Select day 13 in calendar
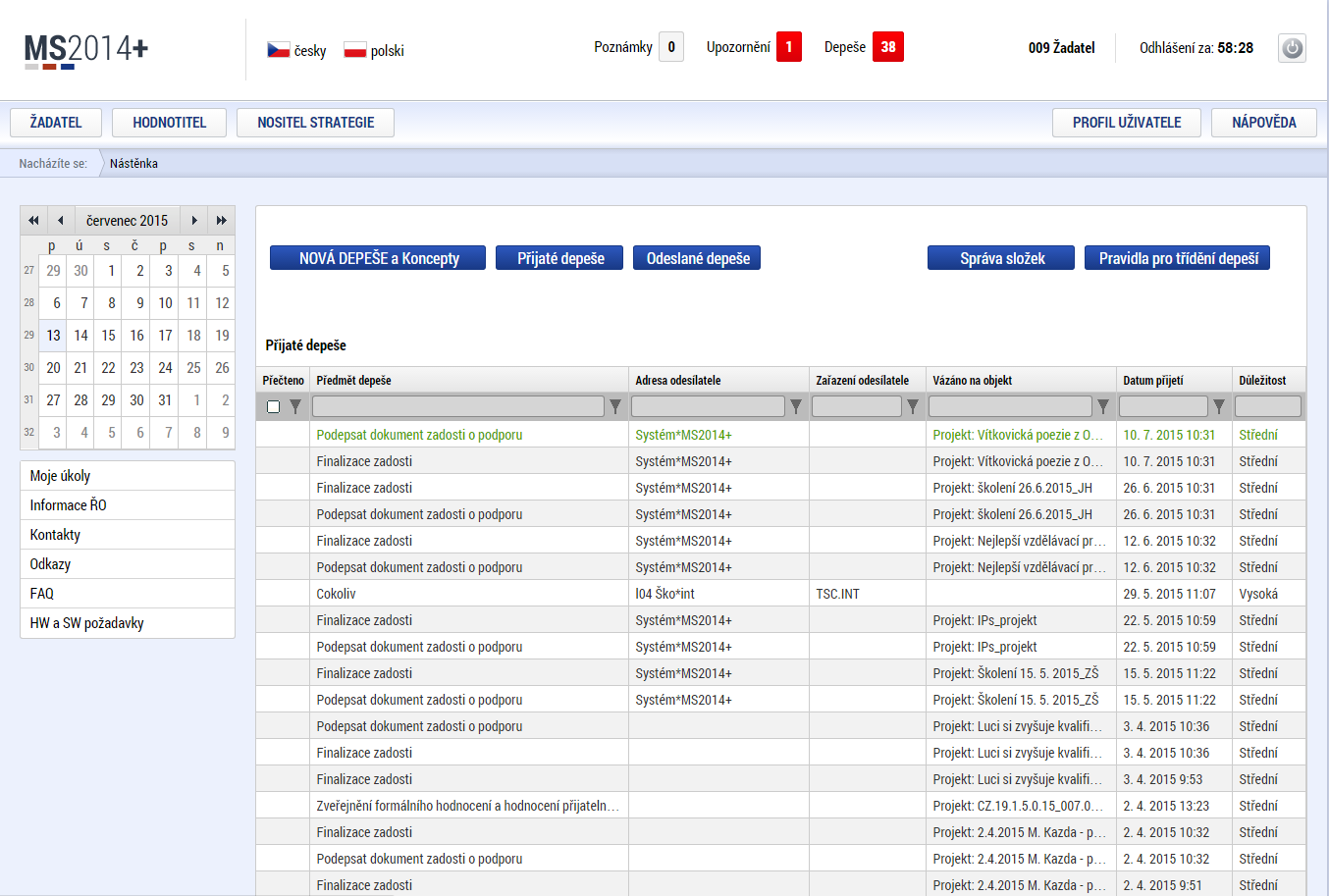This screenshot has height=896, width=1329. (x=53, y=336)
